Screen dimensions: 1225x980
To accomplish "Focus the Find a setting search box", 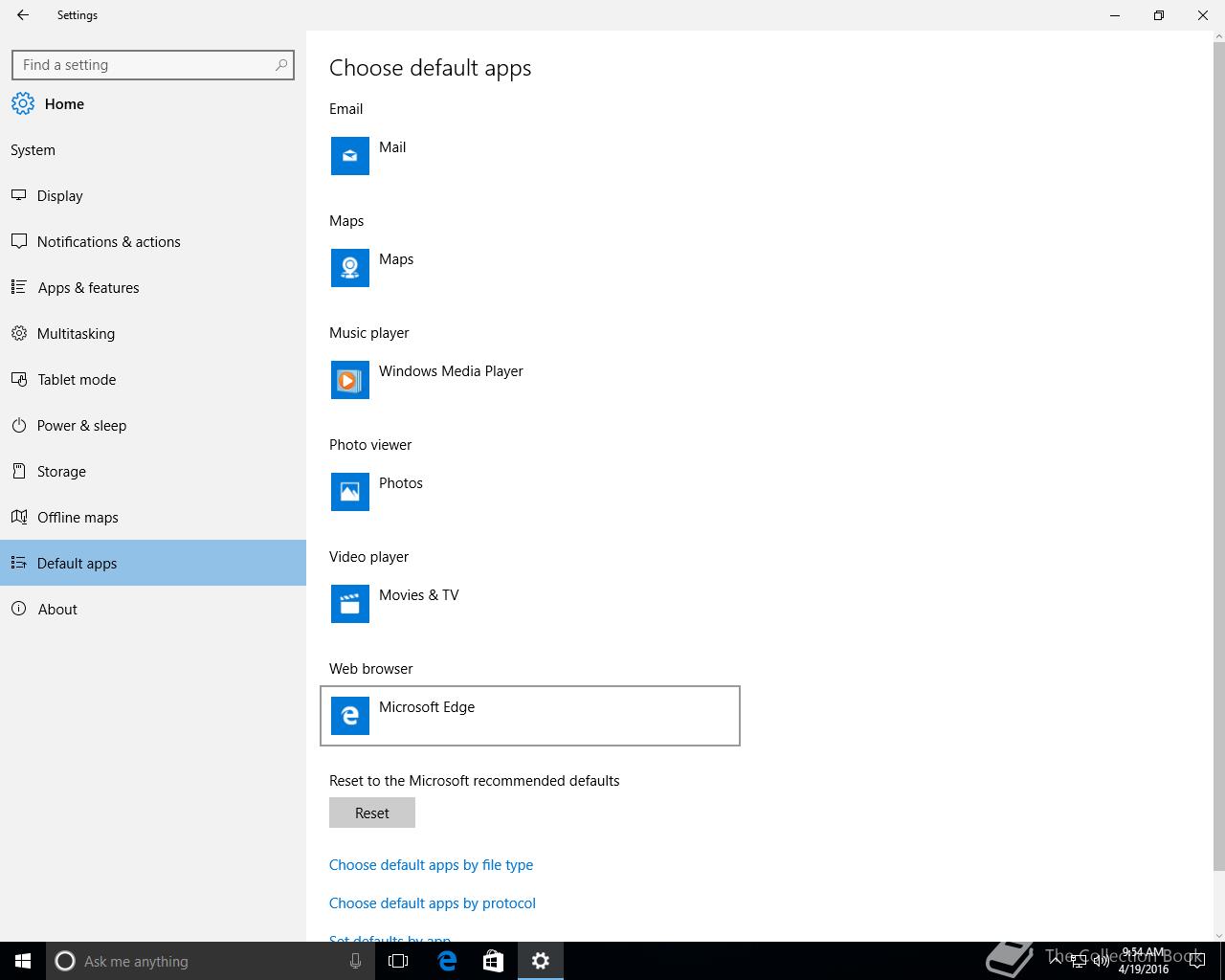I will click(x=153, y=65).
